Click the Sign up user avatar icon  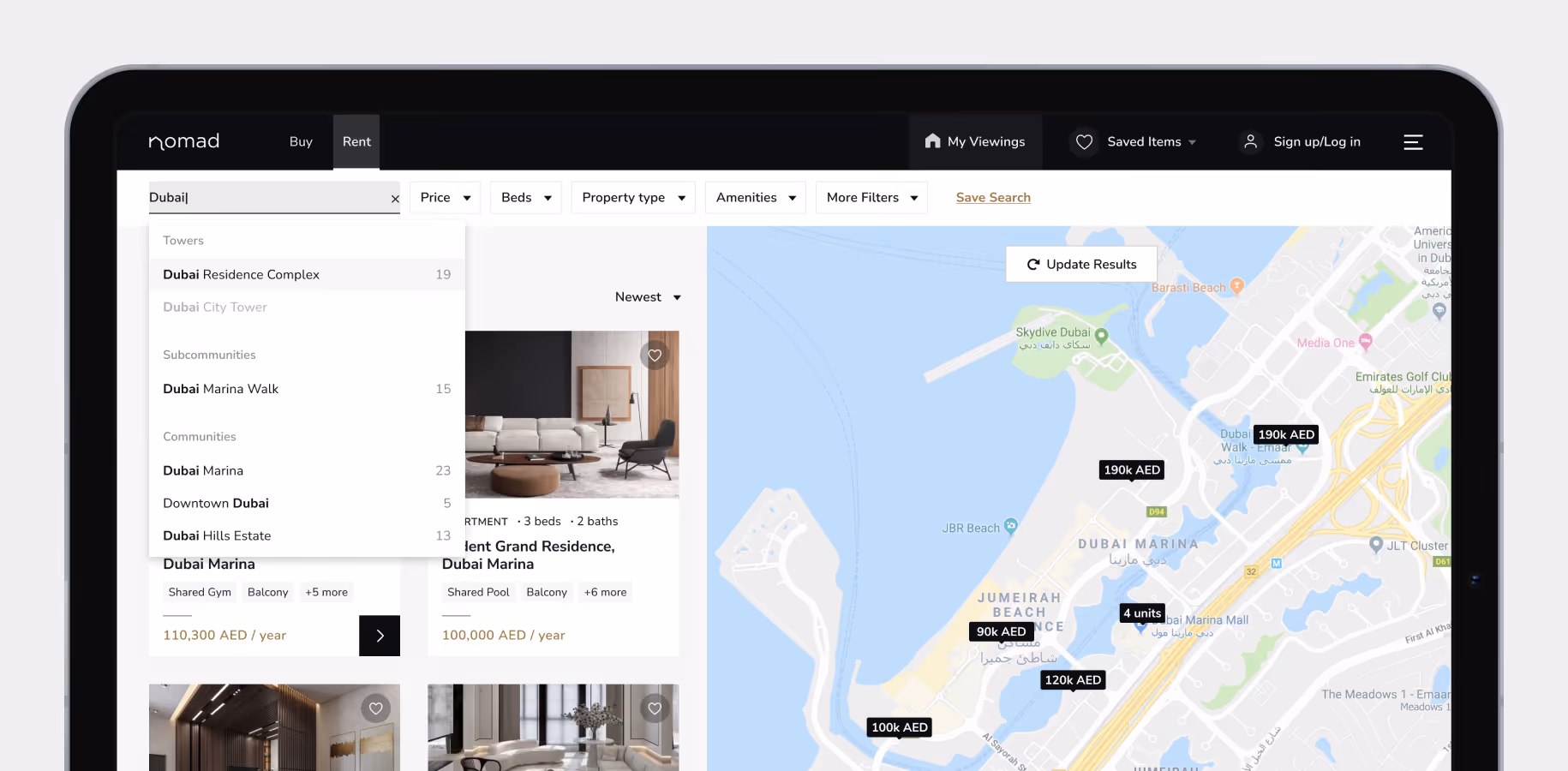tap(1250, 142)
